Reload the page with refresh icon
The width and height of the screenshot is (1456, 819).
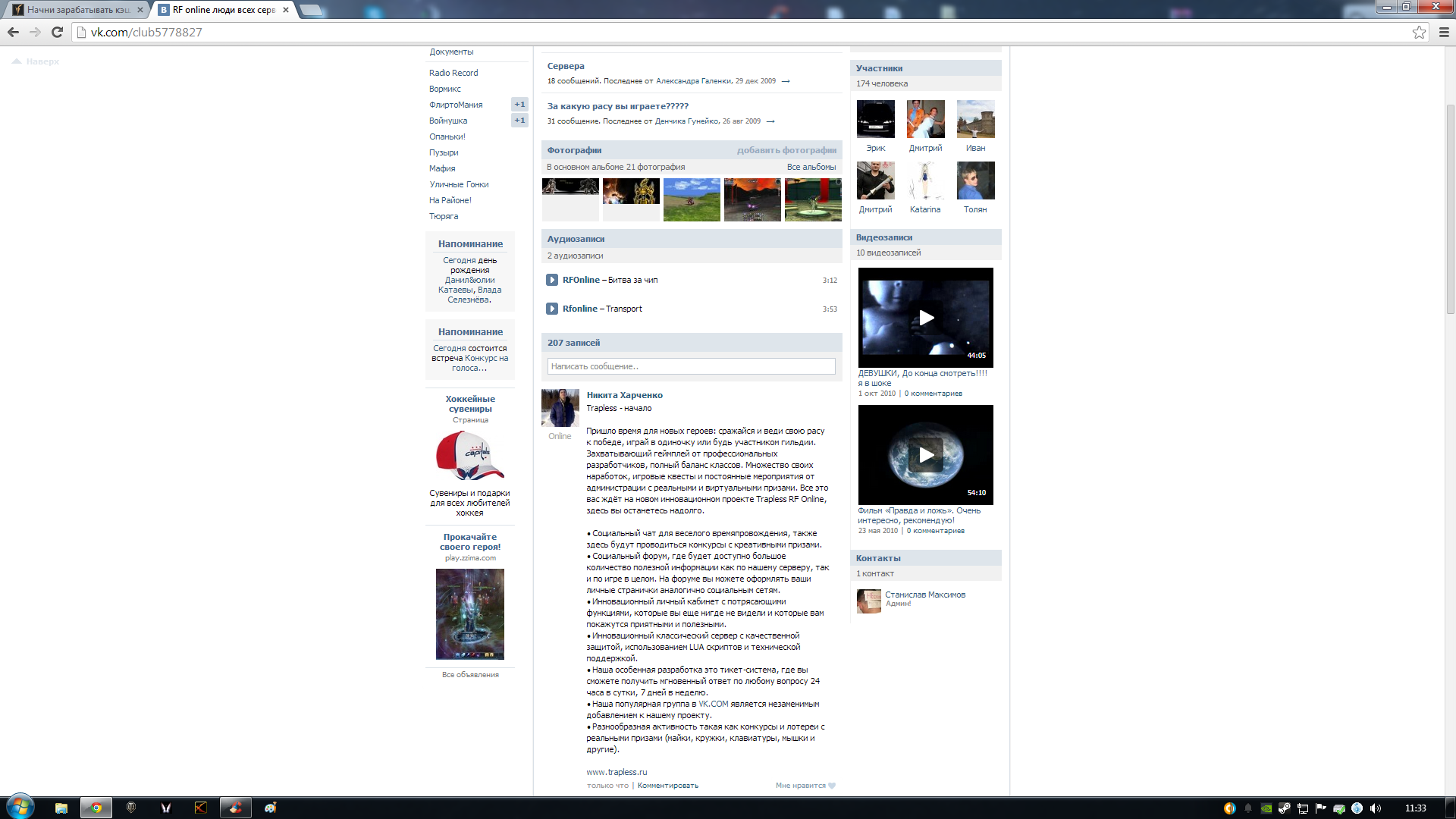click(57, 32)
